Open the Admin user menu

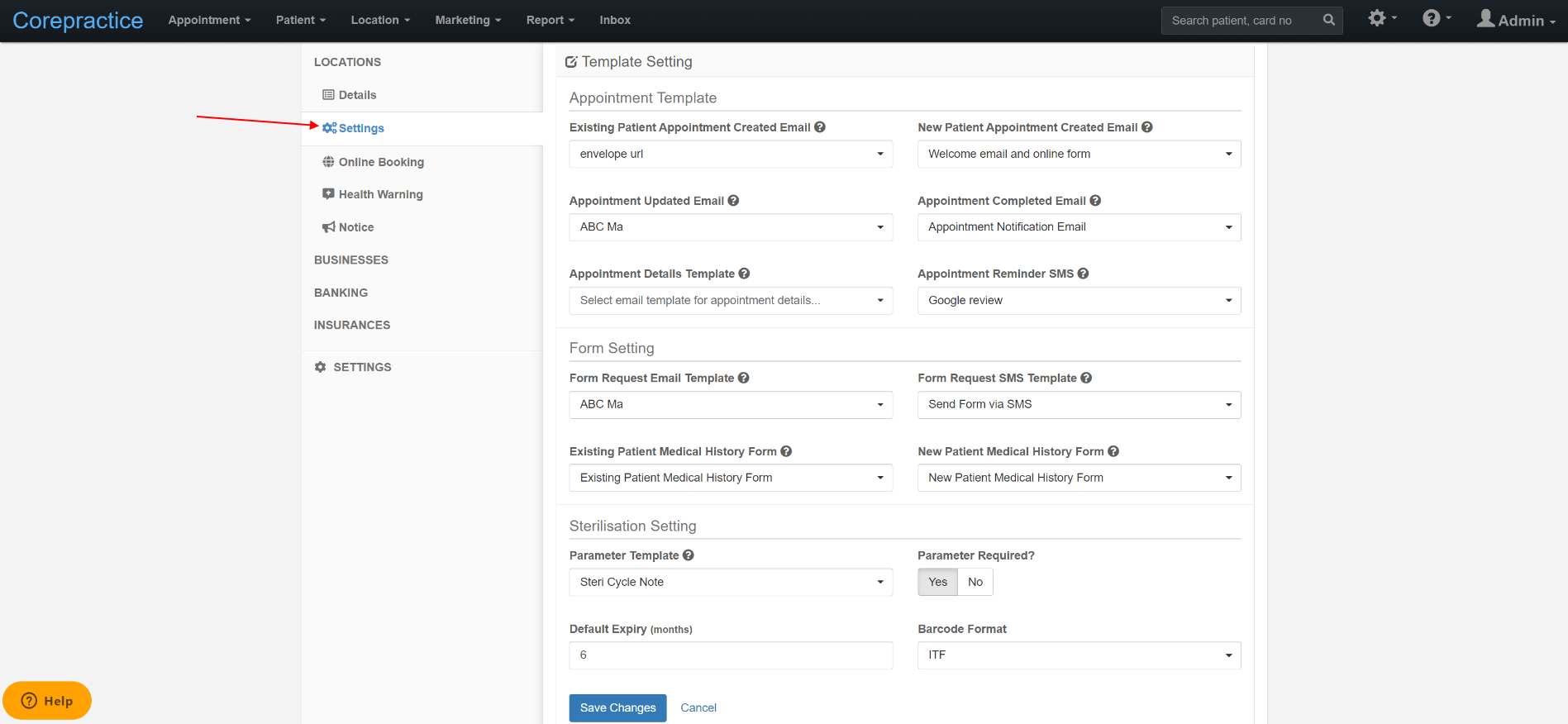point(1517,20)
